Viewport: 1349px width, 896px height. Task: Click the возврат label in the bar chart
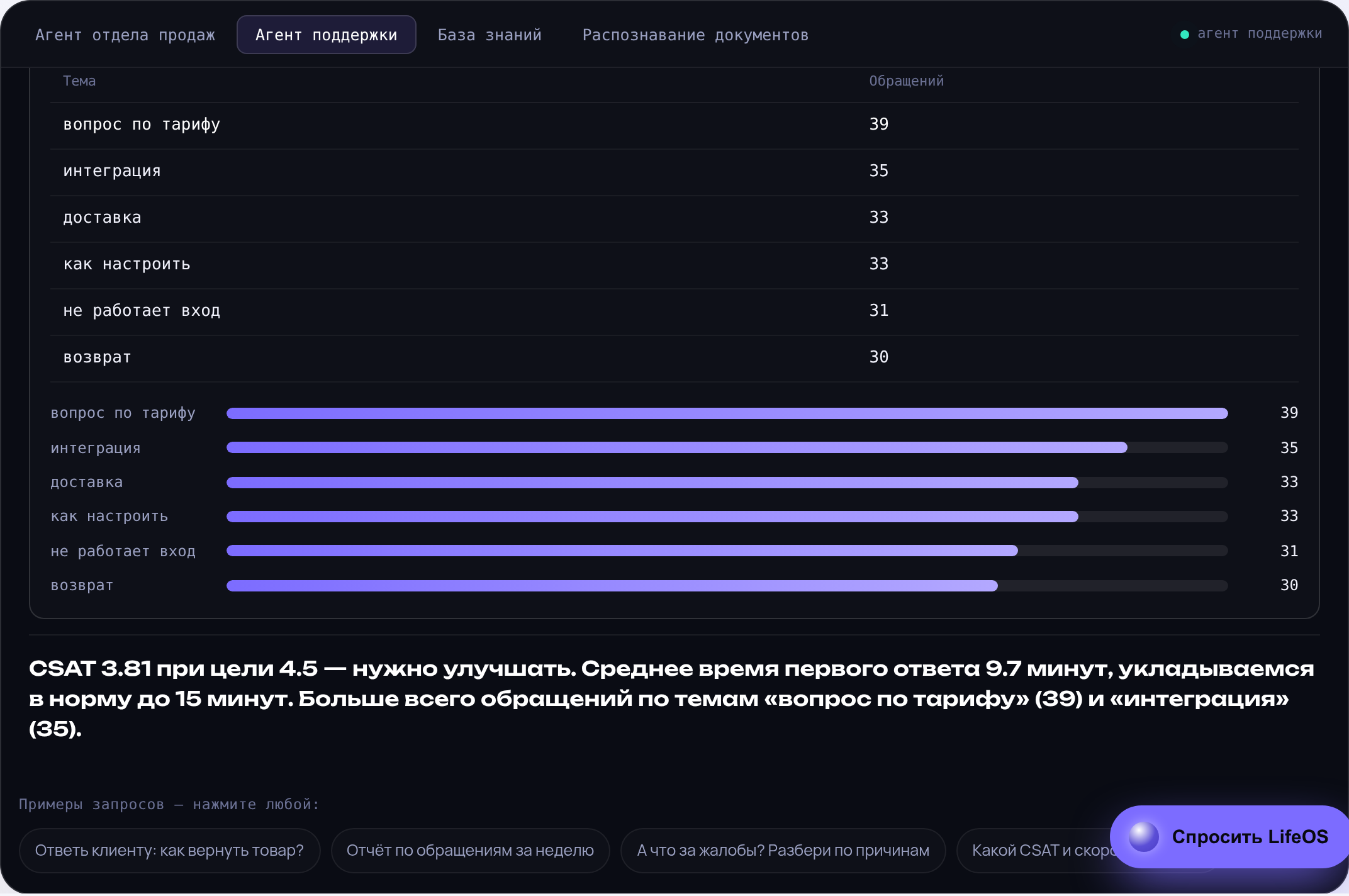[82, 586]
